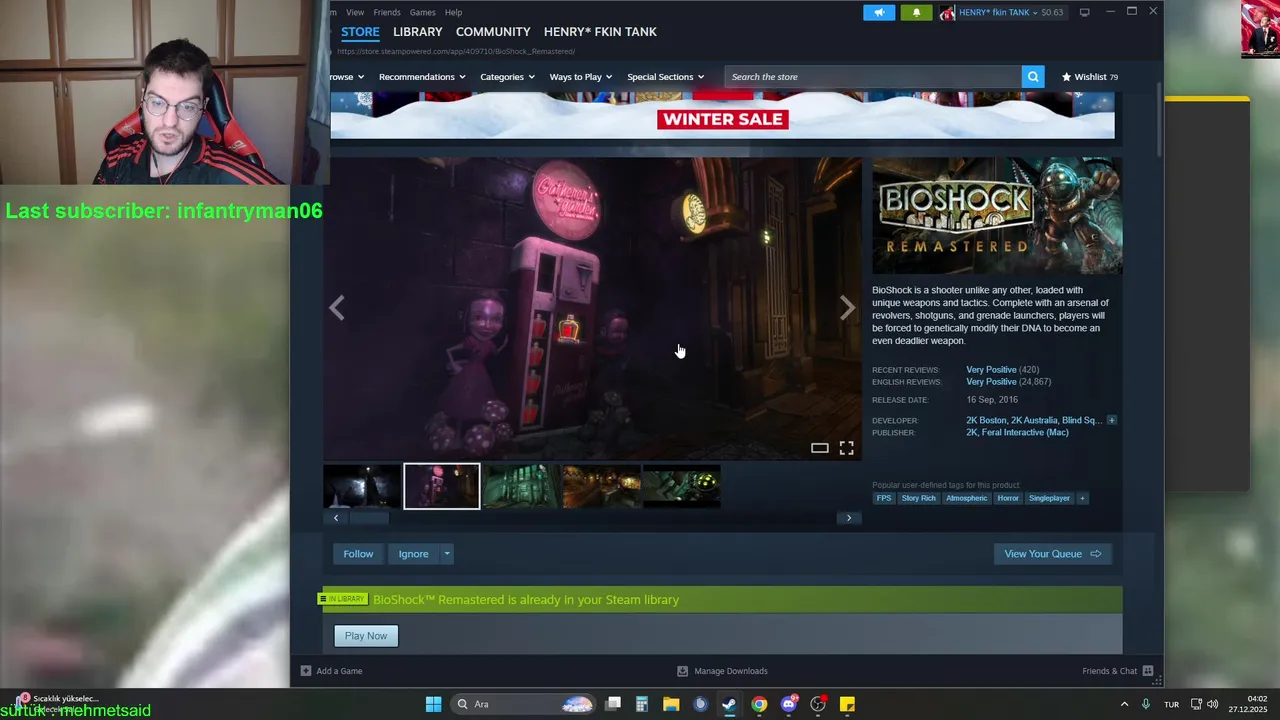Expand the Recommendations dropdown

coord(422,77)
